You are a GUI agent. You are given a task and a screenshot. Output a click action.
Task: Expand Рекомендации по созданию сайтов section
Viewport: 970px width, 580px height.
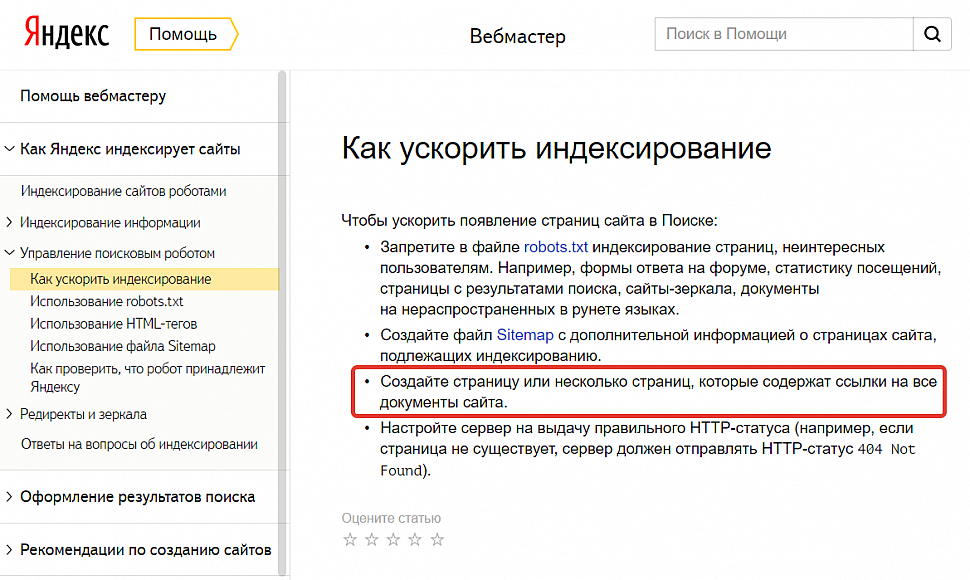tap(10, 550)
